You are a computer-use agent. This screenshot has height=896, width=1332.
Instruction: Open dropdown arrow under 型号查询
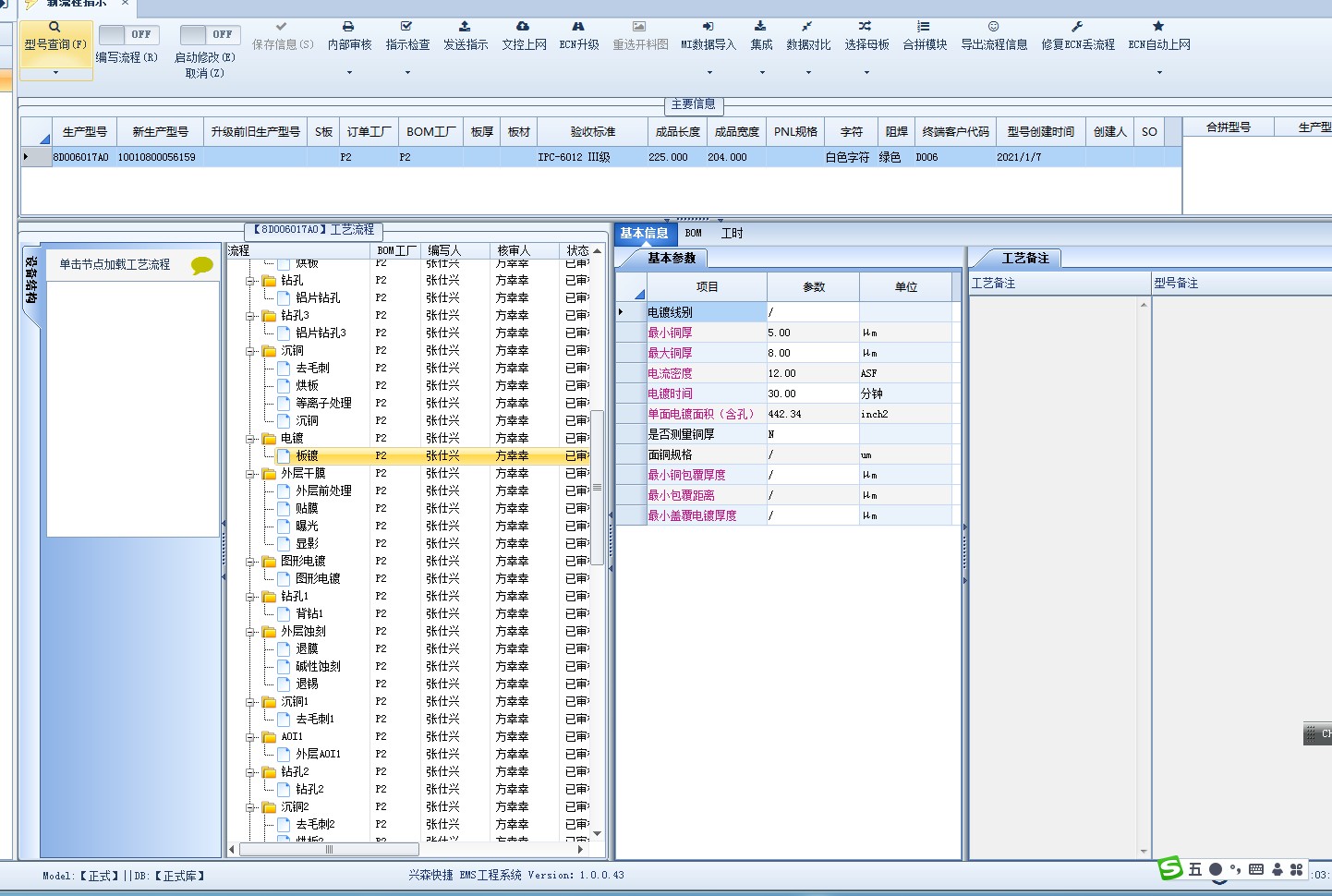pyautogui.click(x=55, y=72)
